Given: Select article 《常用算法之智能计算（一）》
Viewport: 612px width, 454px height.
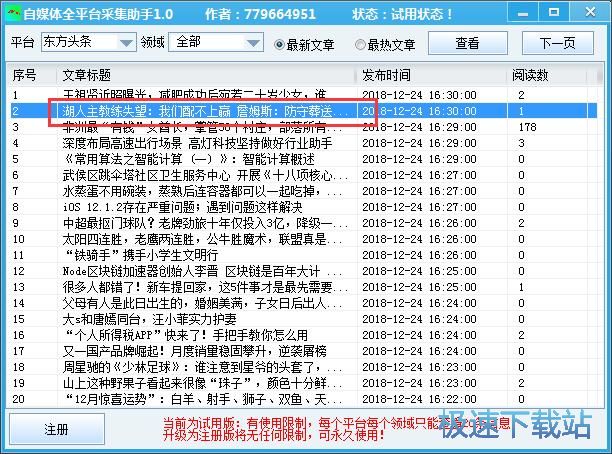Looking at the screenshot, I should click(189, 159).
